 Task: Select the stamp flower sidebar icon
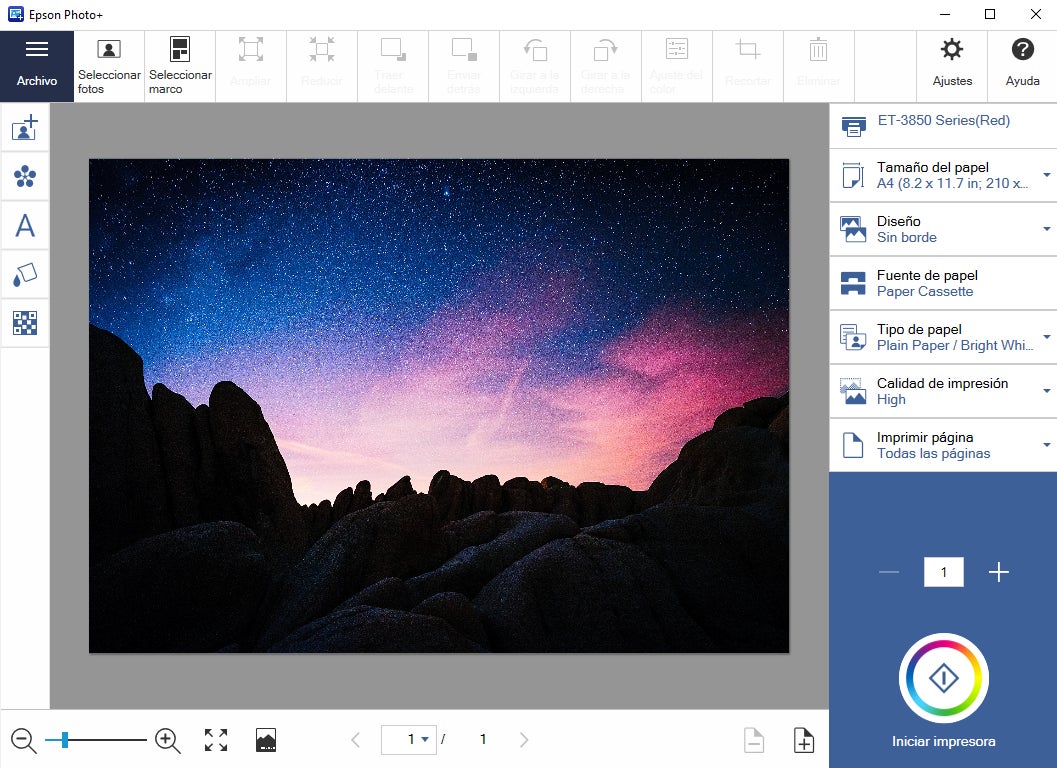25,177
